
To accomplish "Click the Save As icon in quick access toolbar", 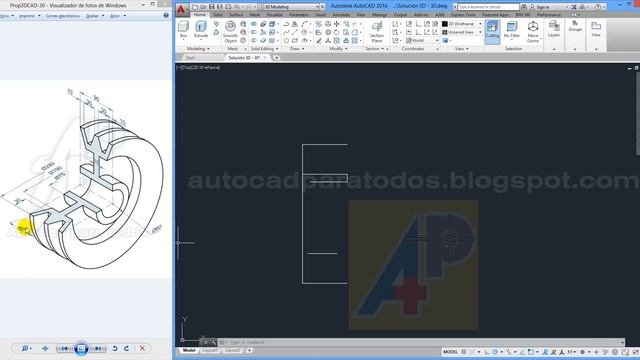I will click(x=220, y=7).
